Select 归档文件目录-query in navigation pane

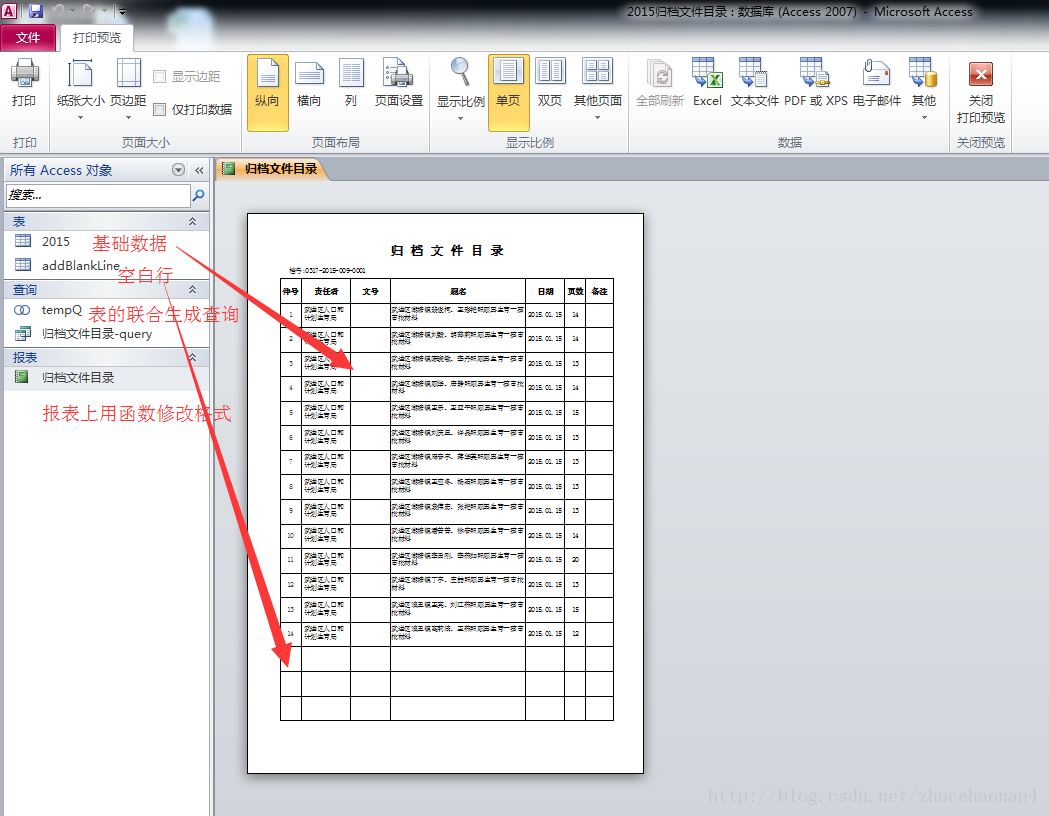[97, 334]
